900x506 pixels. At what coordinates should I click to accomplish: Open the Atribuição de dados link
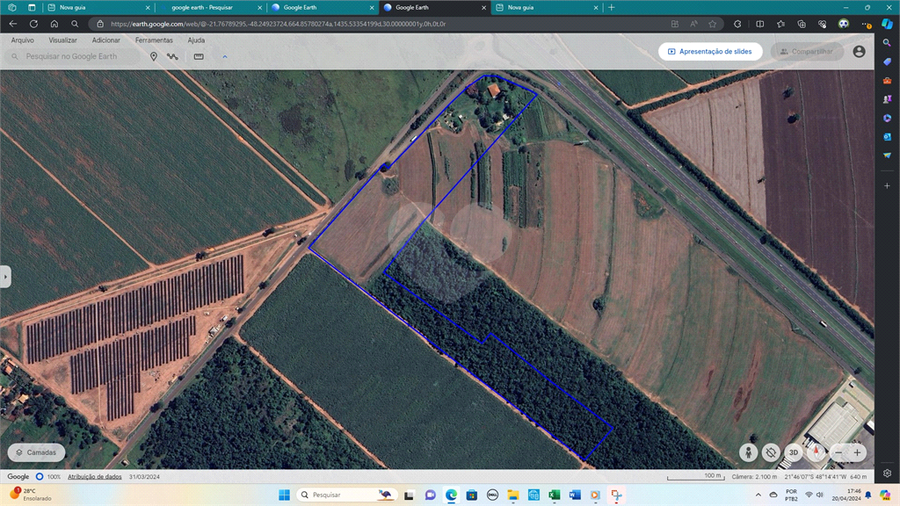tap(95, 477)
